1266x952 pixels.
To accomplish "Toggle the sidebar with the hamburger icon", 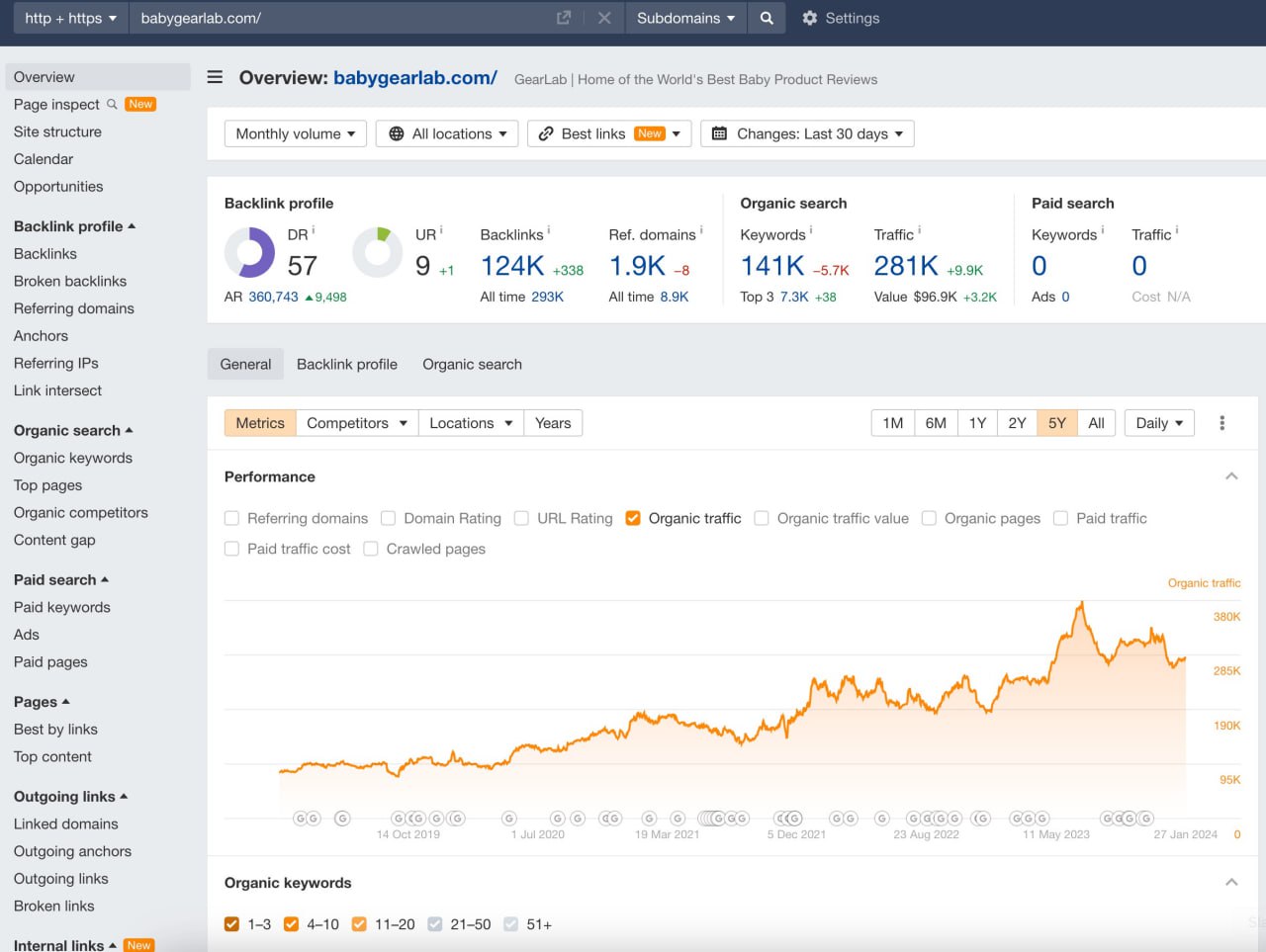I will (x=215, y=77).
